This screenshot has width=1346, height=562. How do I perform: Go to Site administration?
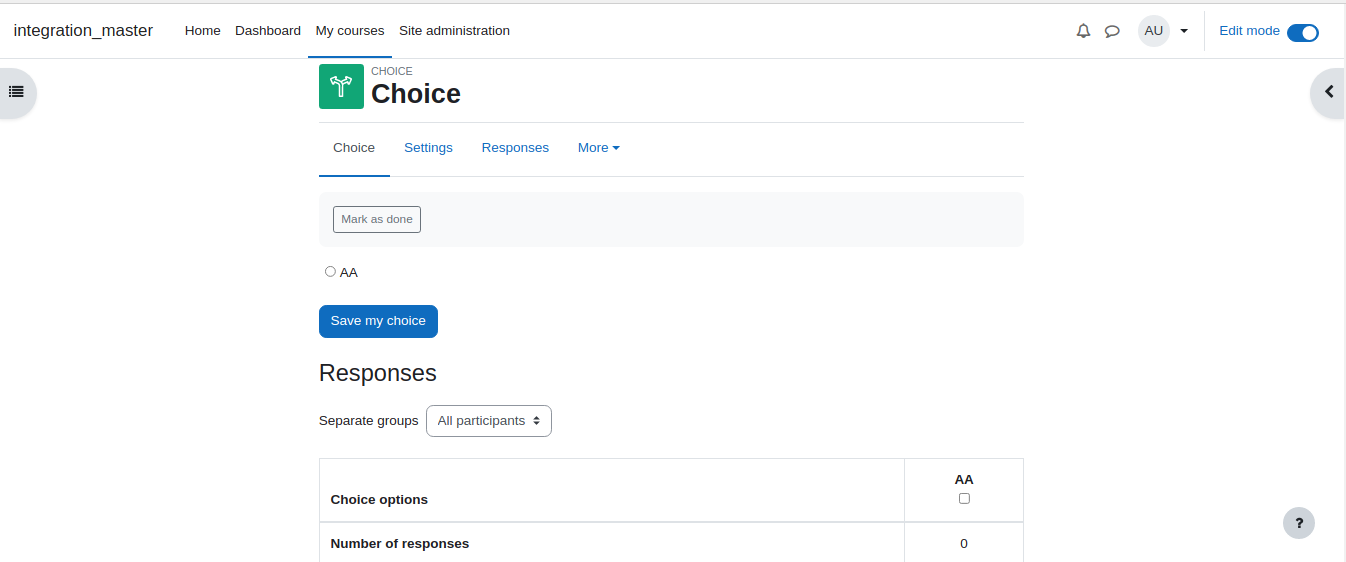[454, 31]
